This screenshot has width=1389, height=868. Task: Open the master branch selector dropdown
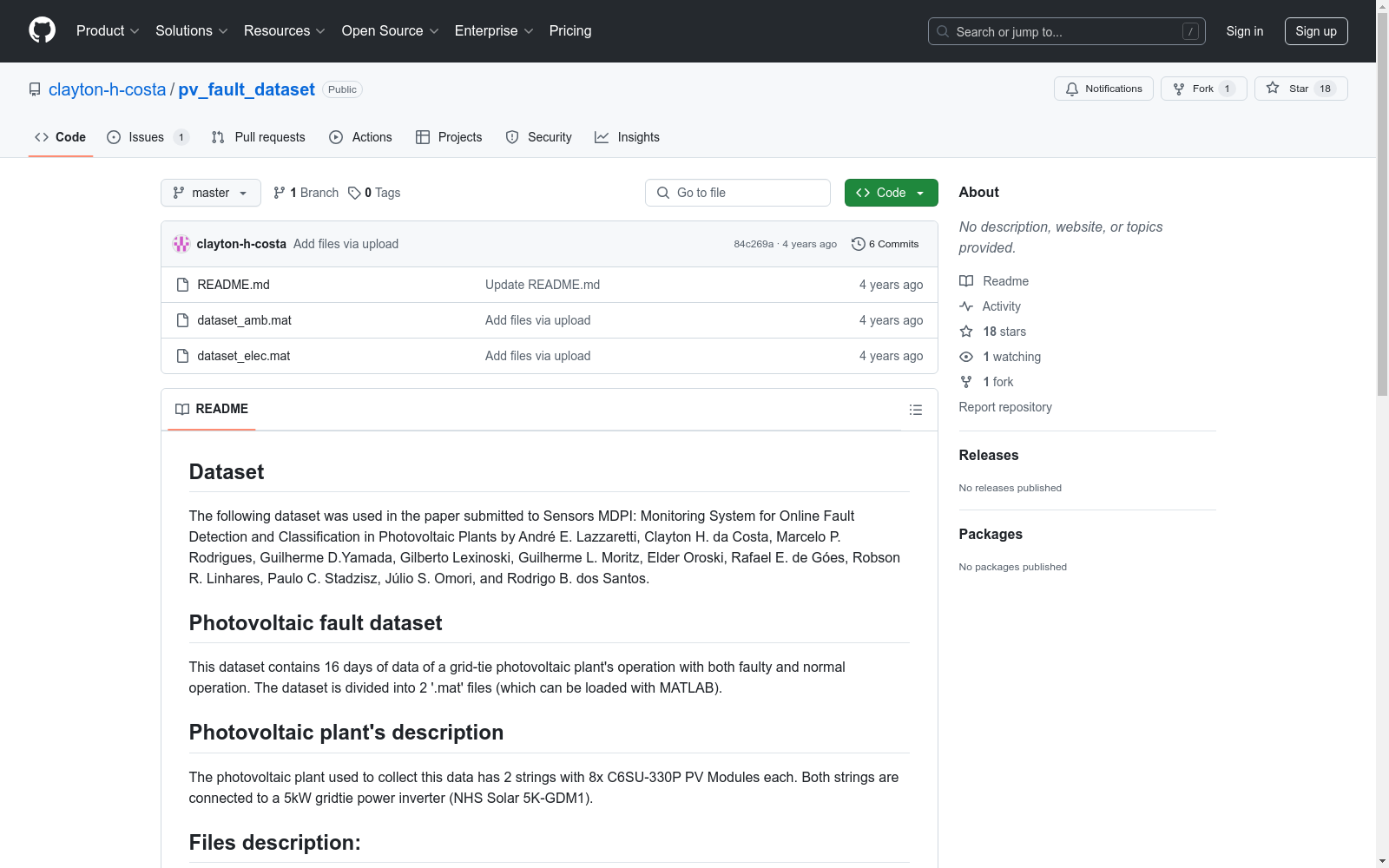pos(211,193)
